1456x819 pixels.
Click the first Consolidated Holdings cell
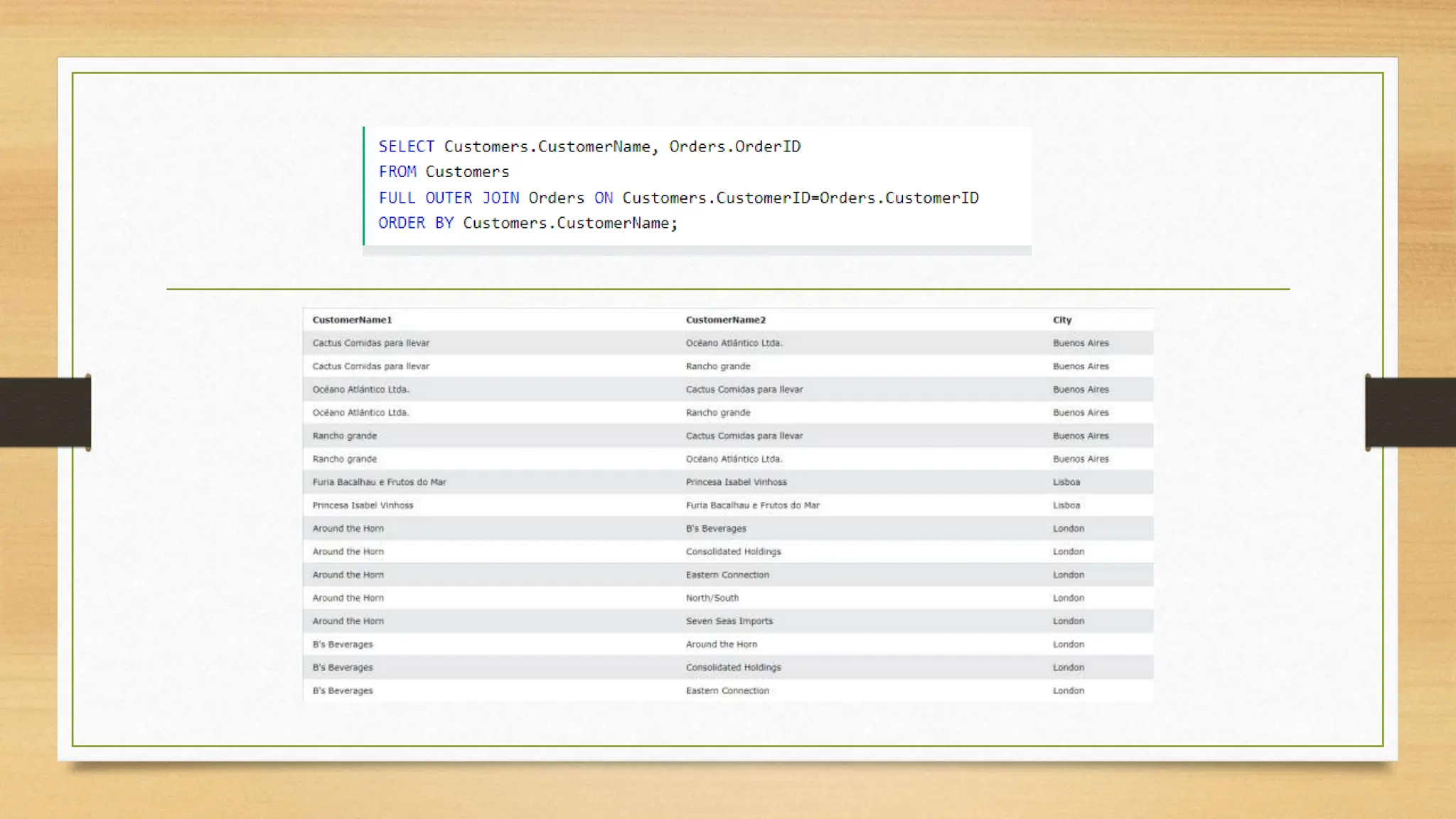[x=733, y=552]
